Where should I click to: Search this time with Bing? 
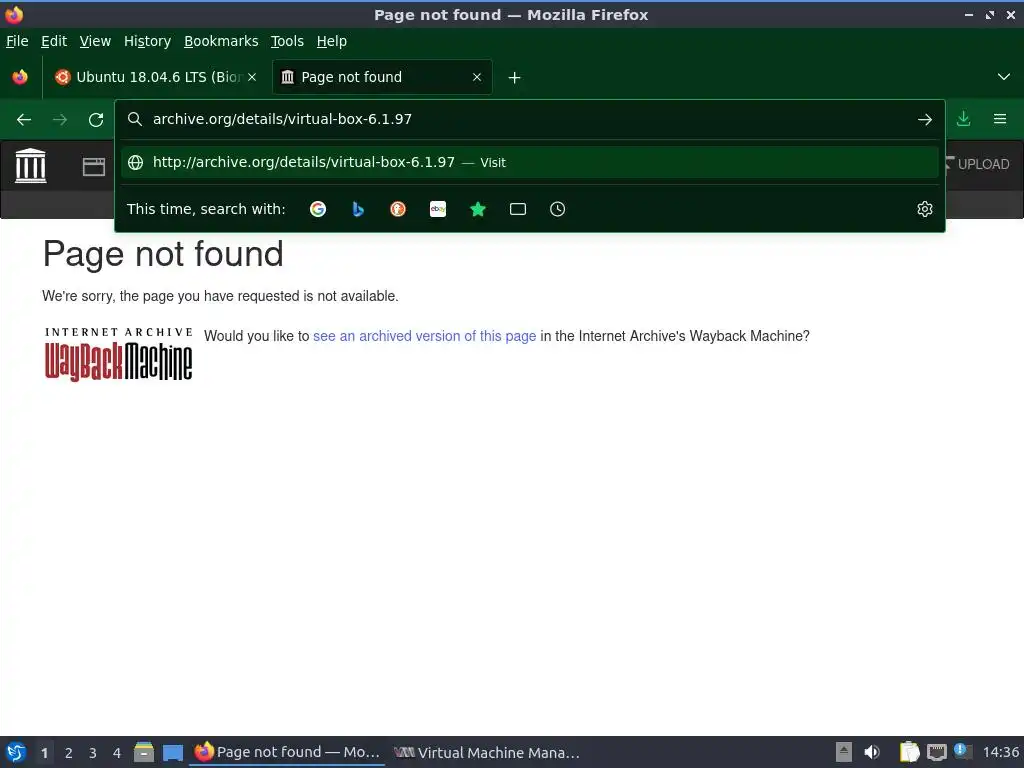click(x=358, y=209)
